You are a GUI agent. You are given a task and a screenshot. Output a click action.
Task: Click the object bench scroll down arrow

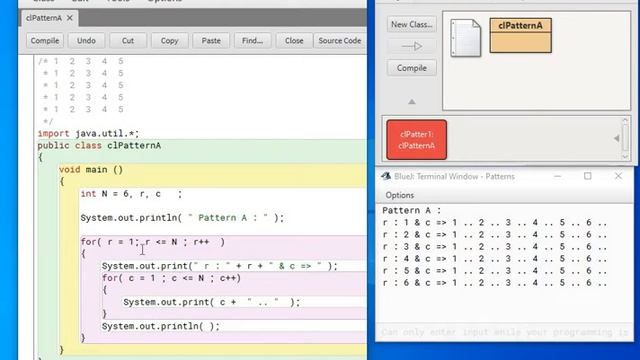point(625,157)
